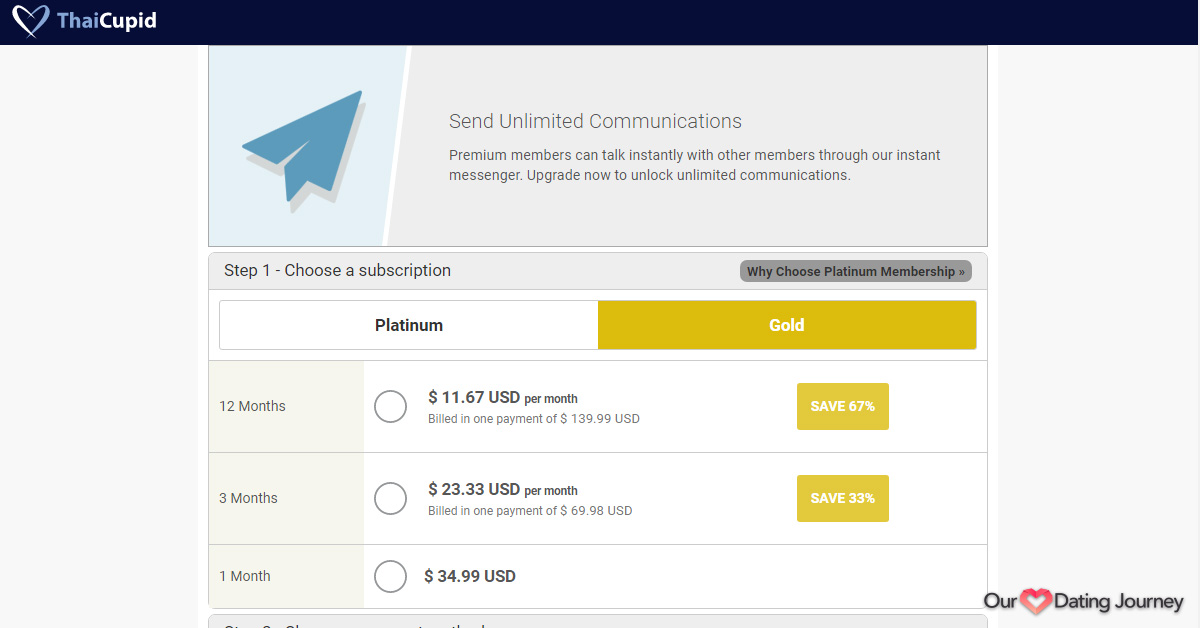Select the 3 Months plan radio button
The height and width of the screenshot is (628, 1200).
390,499
